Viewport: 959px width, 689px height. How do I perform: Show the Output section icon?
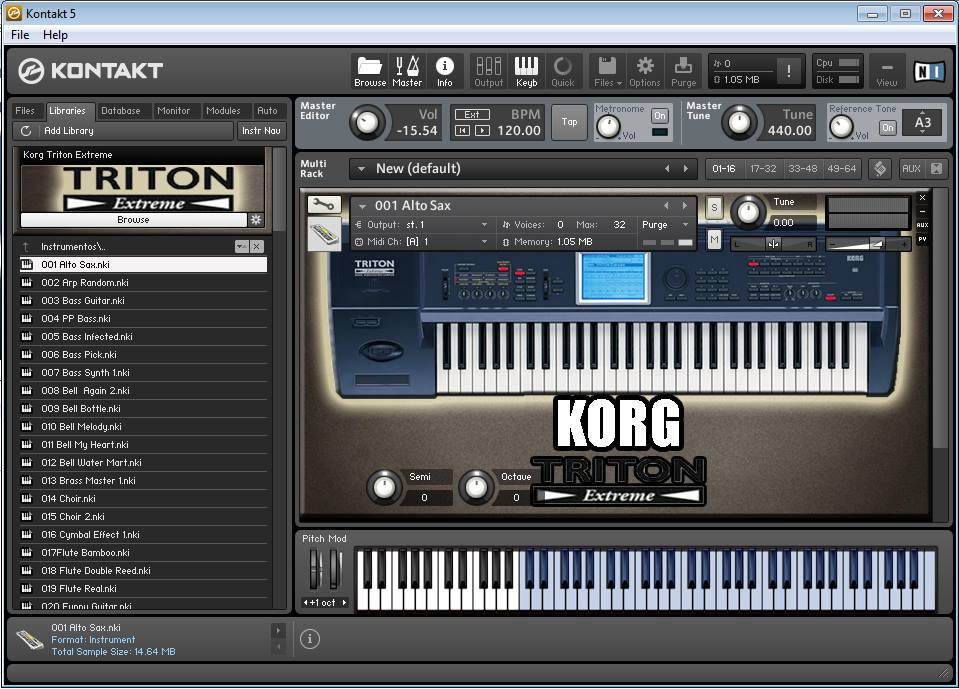click(488, 65)
